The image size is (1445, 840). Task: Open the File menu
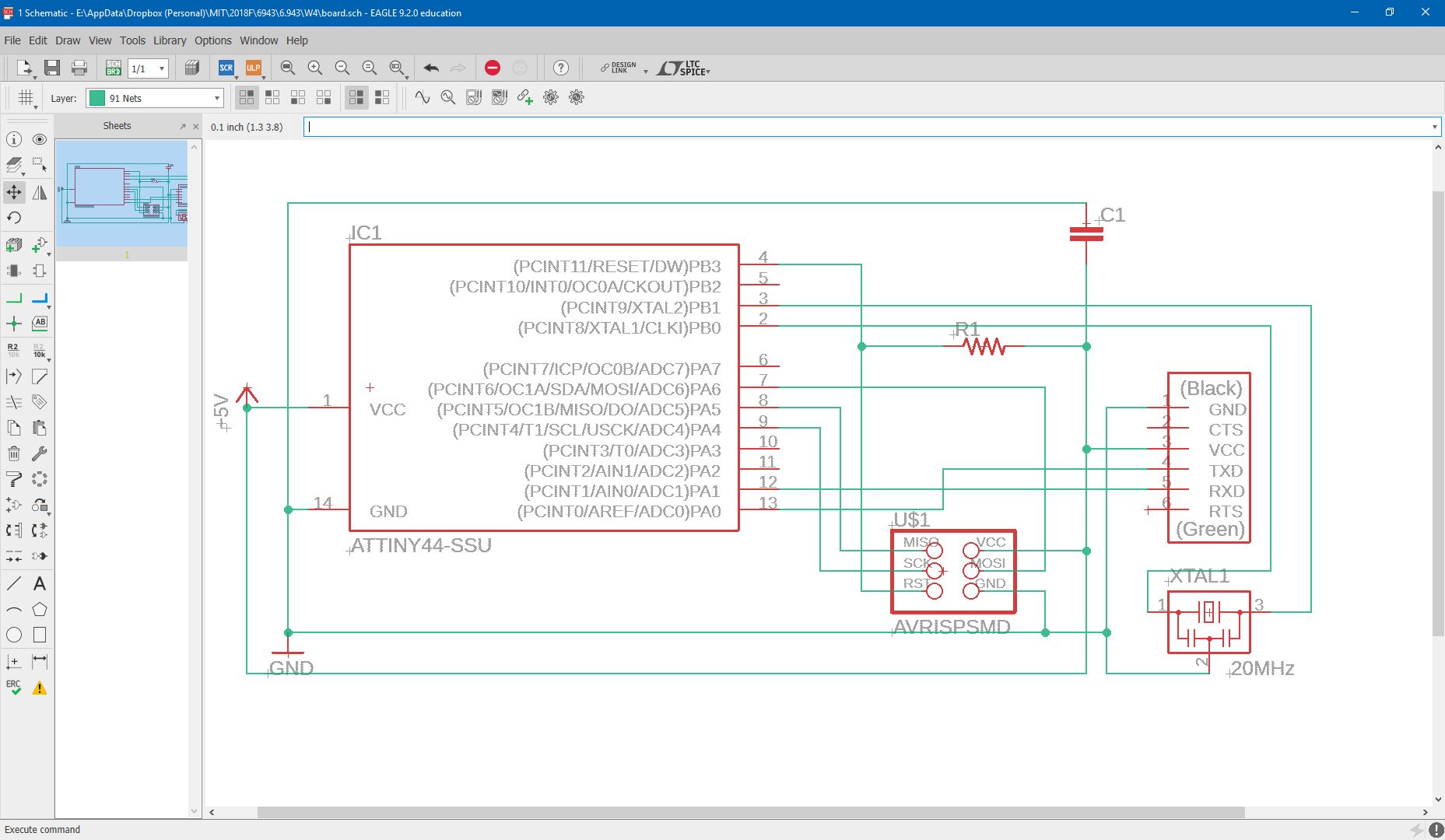[x=12, y=40]
